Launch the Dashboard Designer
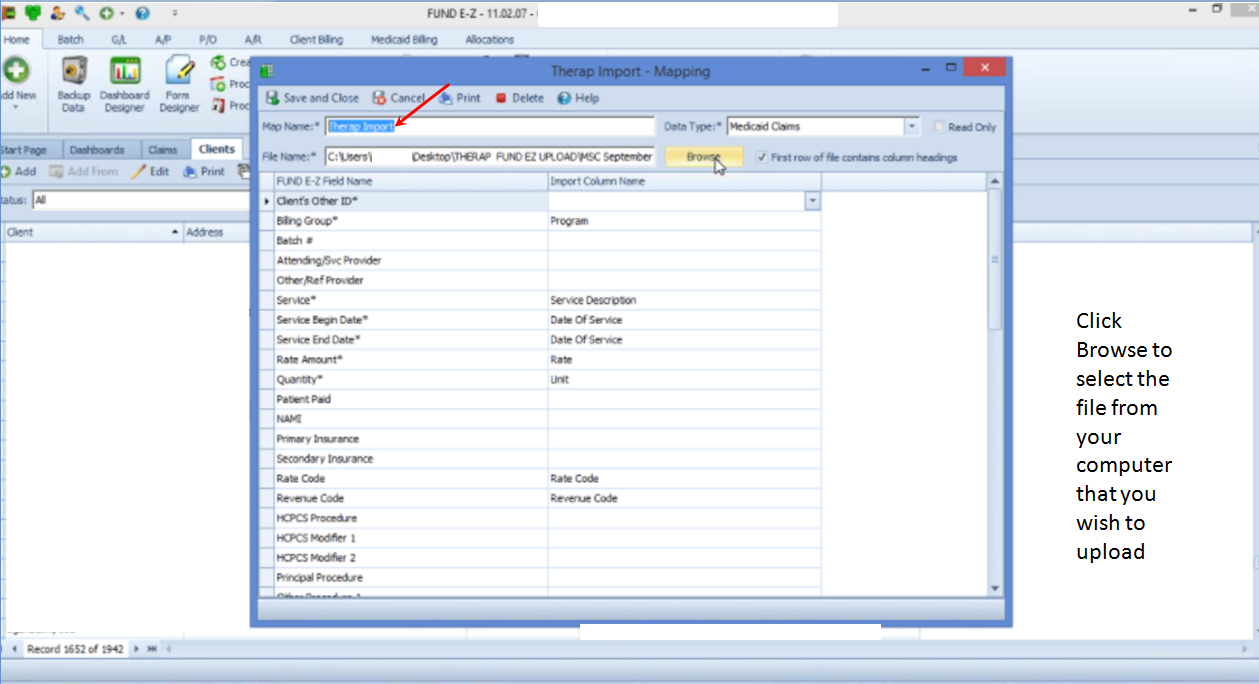Image resolution: width=1259 pixels, height=684 pixels. [x=125, y=85]
